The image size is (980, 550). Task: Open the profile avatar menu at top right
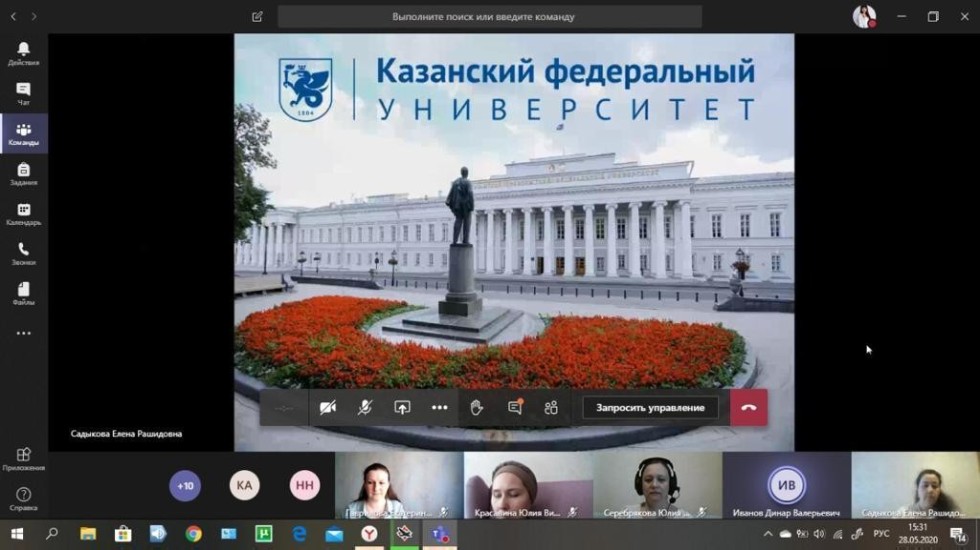click(863, 16)
